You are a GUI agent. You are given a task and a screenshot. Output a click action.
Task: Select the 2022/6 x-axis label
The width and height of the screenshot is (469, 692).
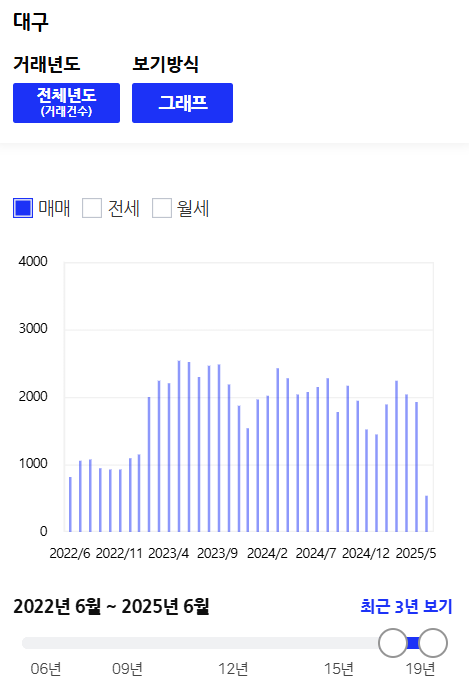pyautogui.click(x=70, y=553)
